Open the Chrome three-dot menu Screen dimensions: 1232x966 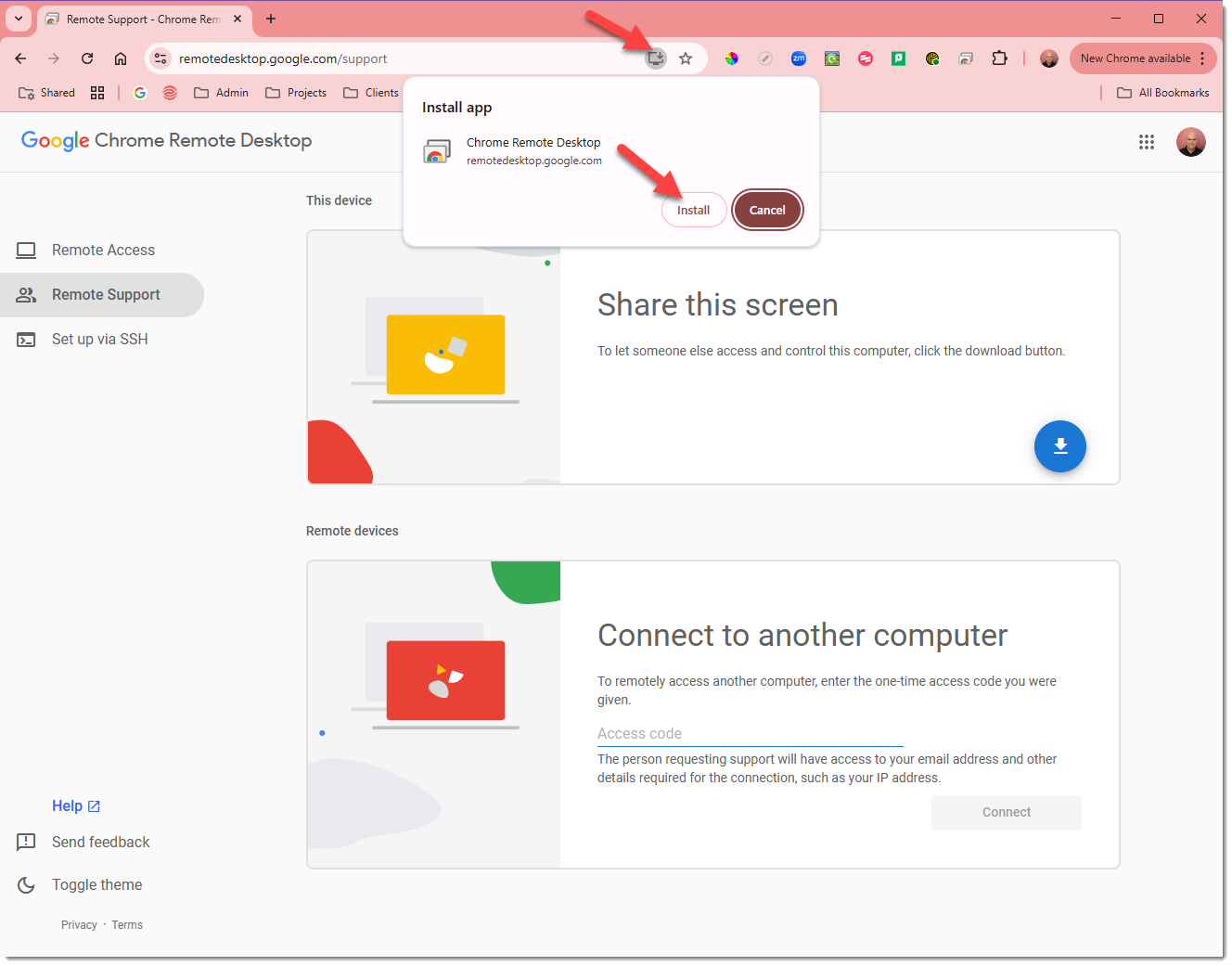click(1202, 58)
